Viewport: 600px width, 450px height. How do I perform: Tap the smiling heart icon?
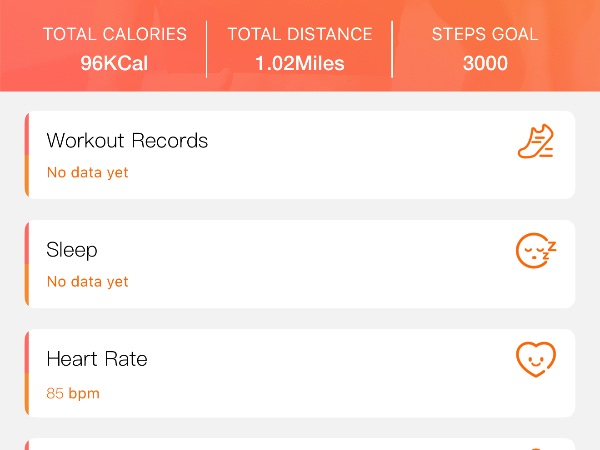[536, 360]
